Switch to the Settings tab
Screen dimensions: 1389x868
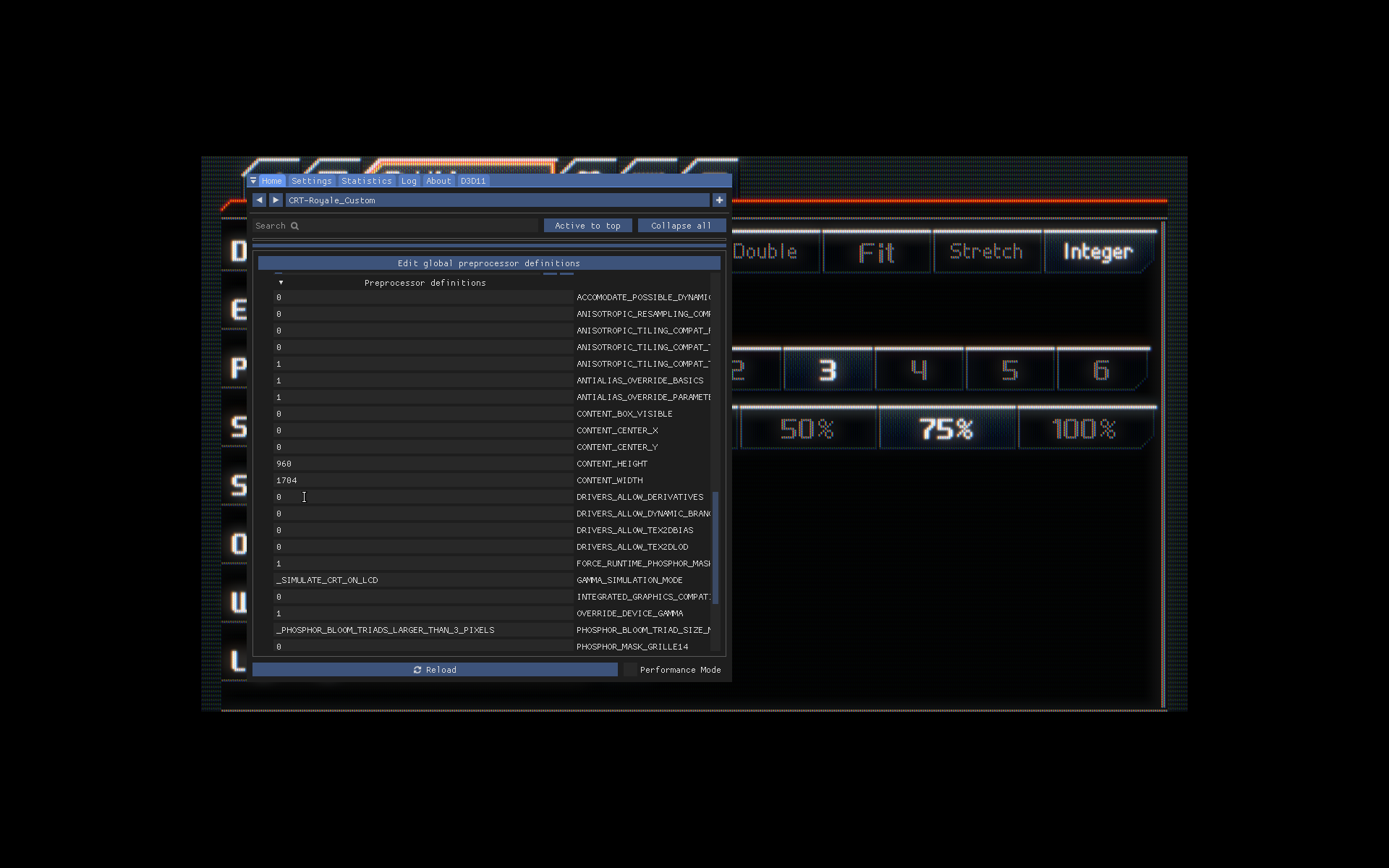pyautogui.click(x=311, y=181)
